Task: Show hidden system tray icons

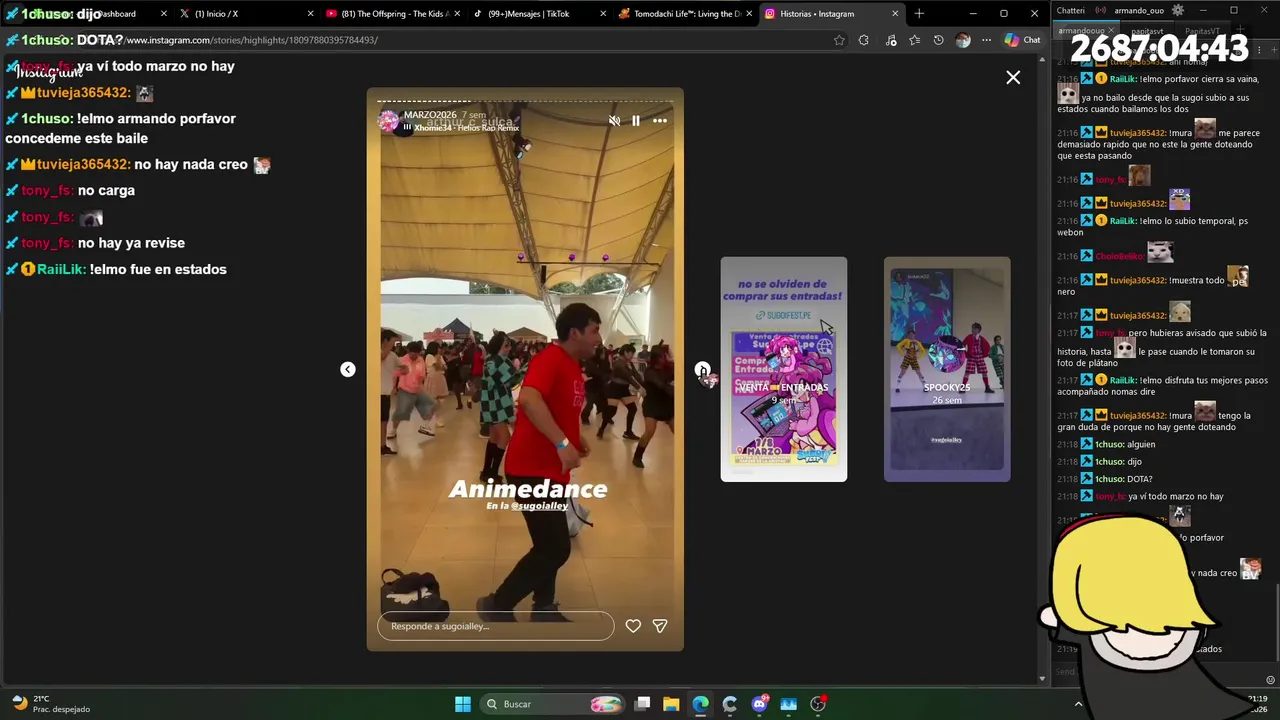Action: point(1078,704)
